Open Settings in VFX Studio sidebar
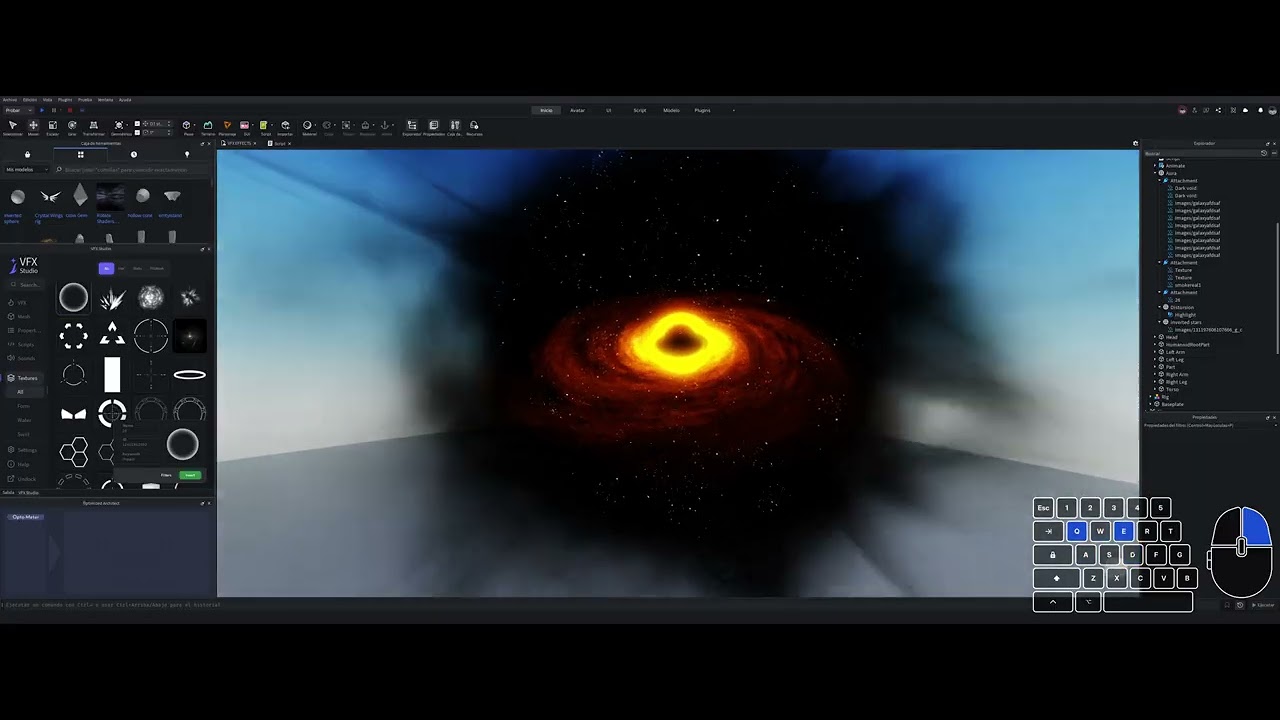 coord(23,450)
